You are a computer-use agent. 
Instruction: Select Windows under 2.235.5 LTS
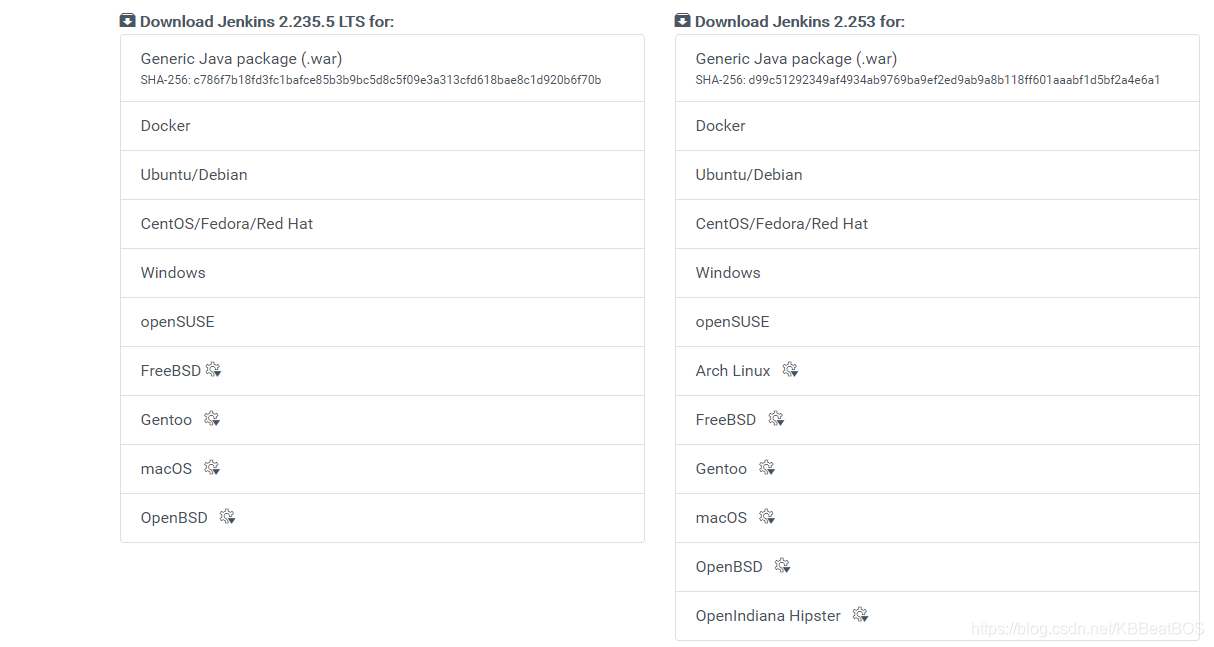tap(382, 273)
